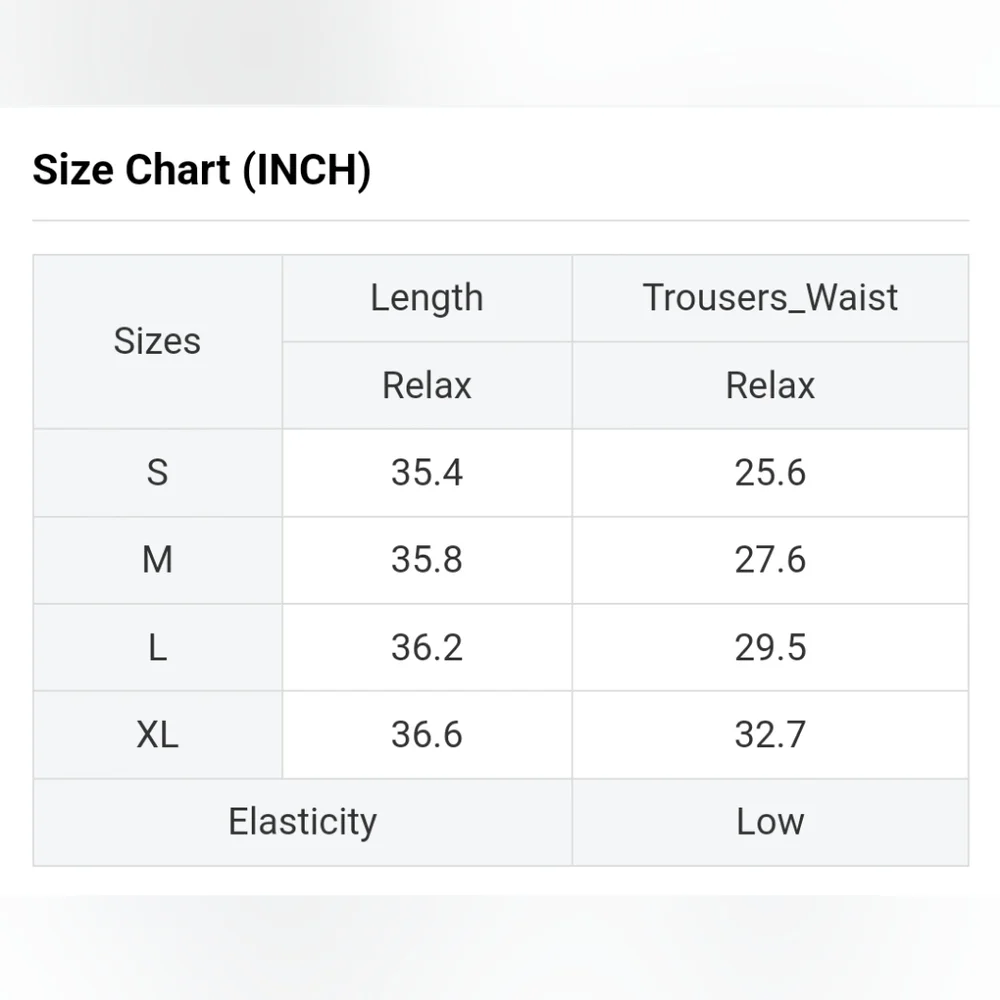Viewport: 1000px width, 1000px height.
Task: Click the Elasticity row label
Action: pos(302,822)
